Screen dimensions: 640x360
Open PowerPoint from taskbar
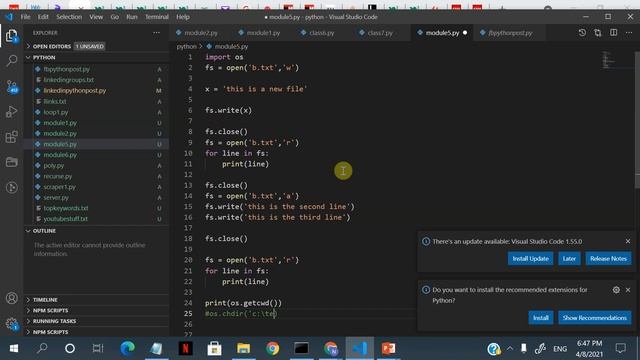coord(388,349)
